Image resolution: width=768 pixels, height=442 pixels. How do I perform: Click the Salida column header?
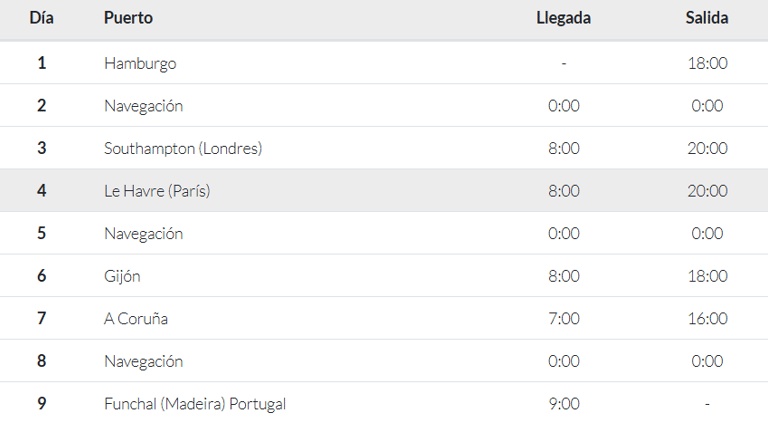[707, 18]
